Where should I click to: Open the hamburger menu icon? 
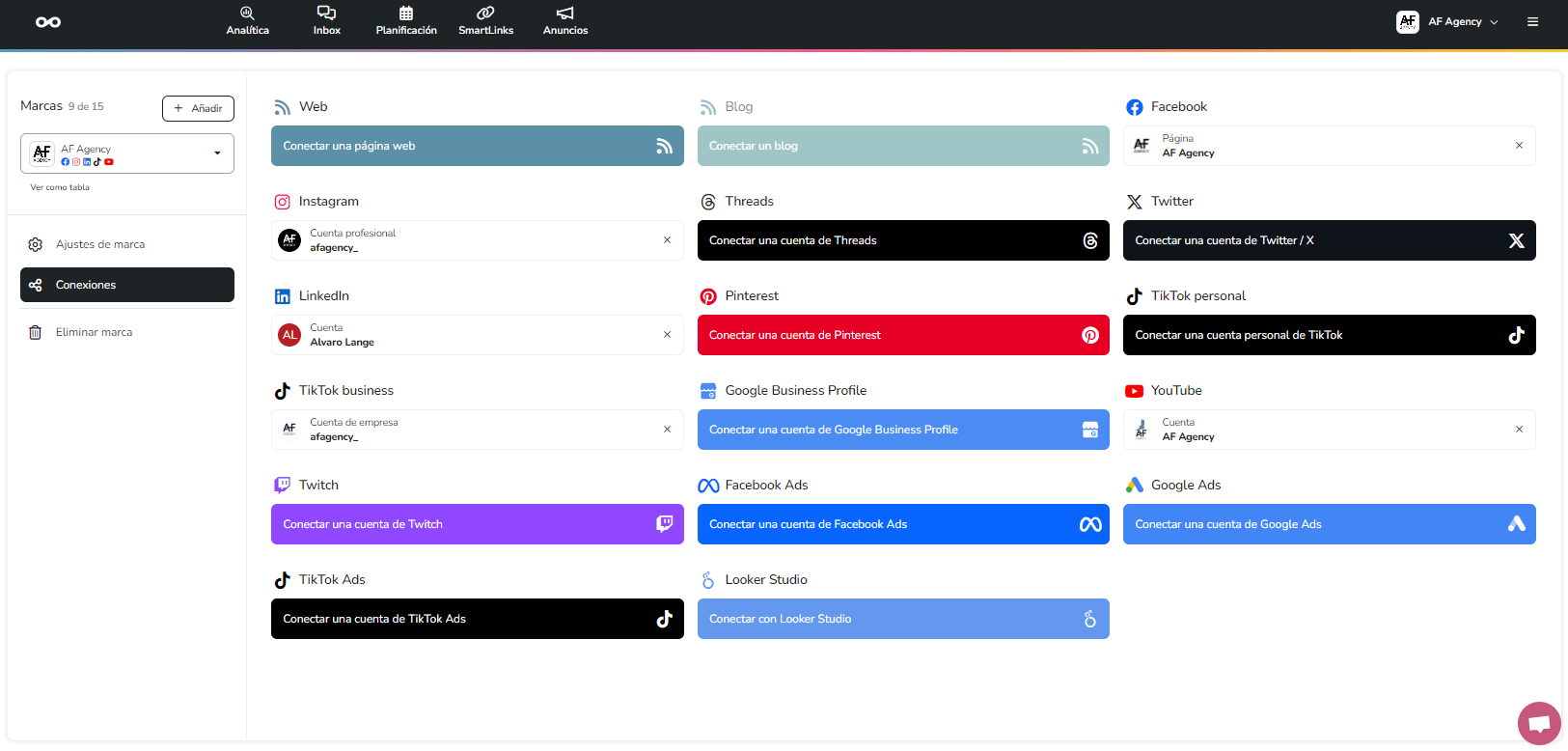click(1532, 21)
